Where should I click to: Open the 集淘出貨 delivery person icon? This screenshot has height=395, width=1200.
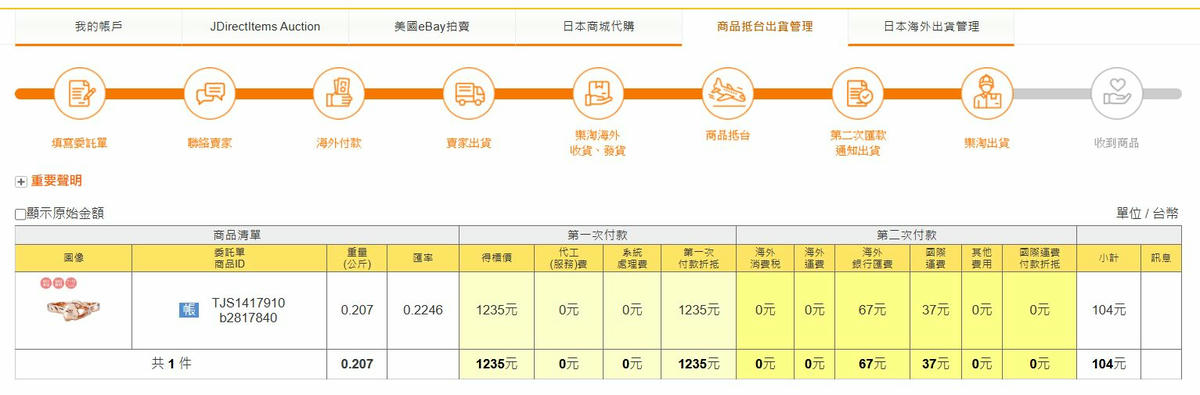pos(987,93)
